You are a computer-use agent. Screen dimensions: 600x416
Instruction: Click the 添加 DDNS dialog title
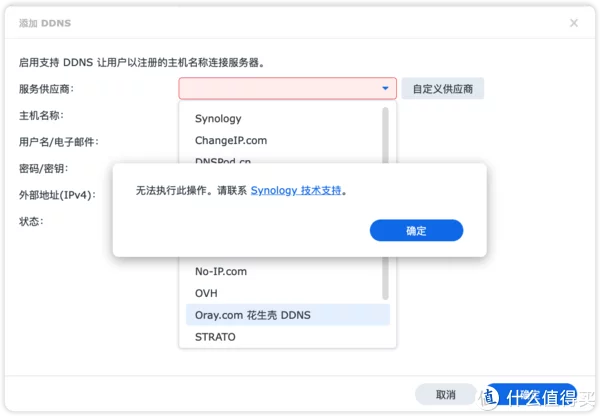(45, 23)
